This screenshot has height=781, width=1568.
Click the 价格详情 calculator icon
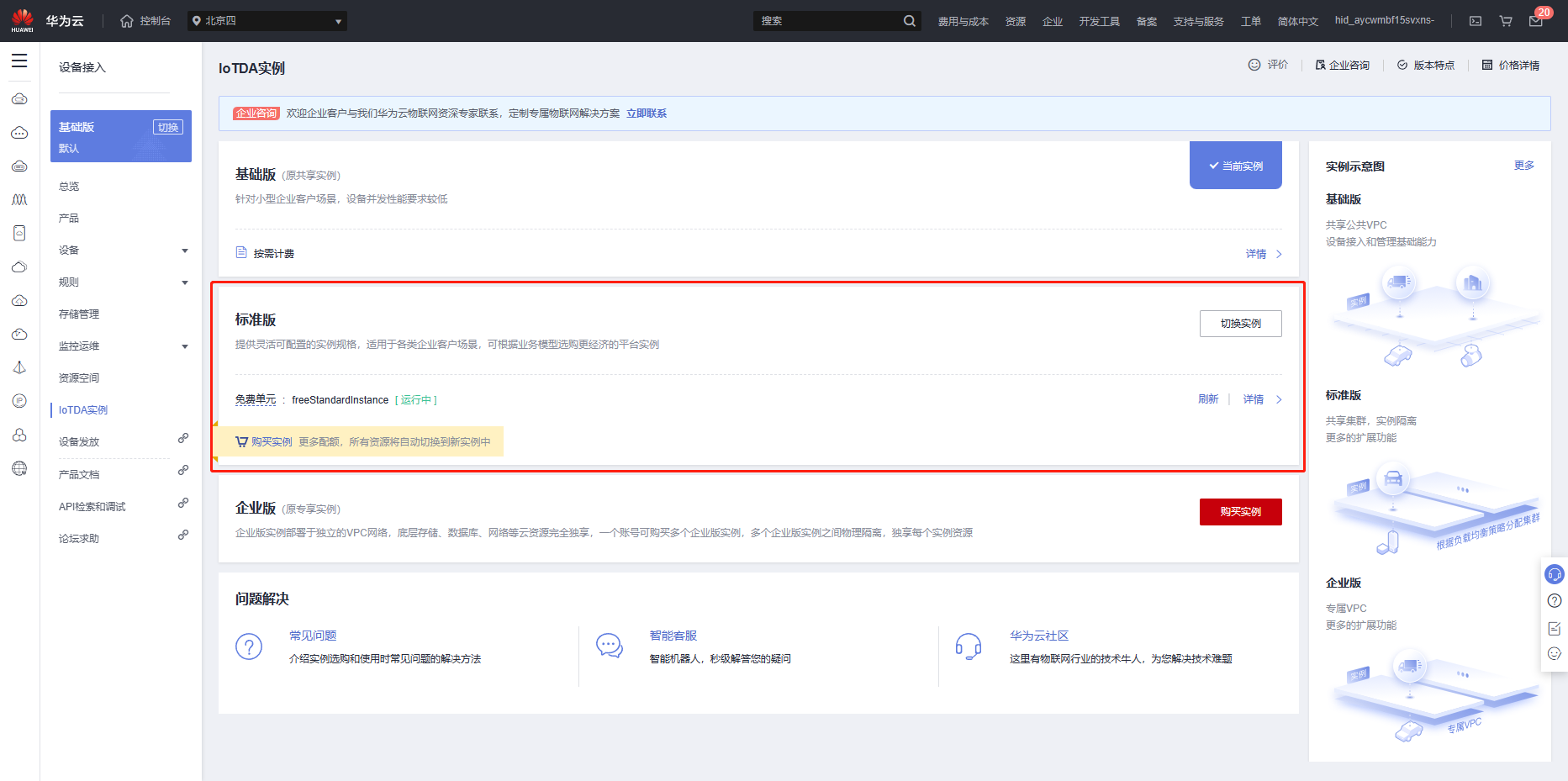pyautogui.click(x=1487, y=65)
